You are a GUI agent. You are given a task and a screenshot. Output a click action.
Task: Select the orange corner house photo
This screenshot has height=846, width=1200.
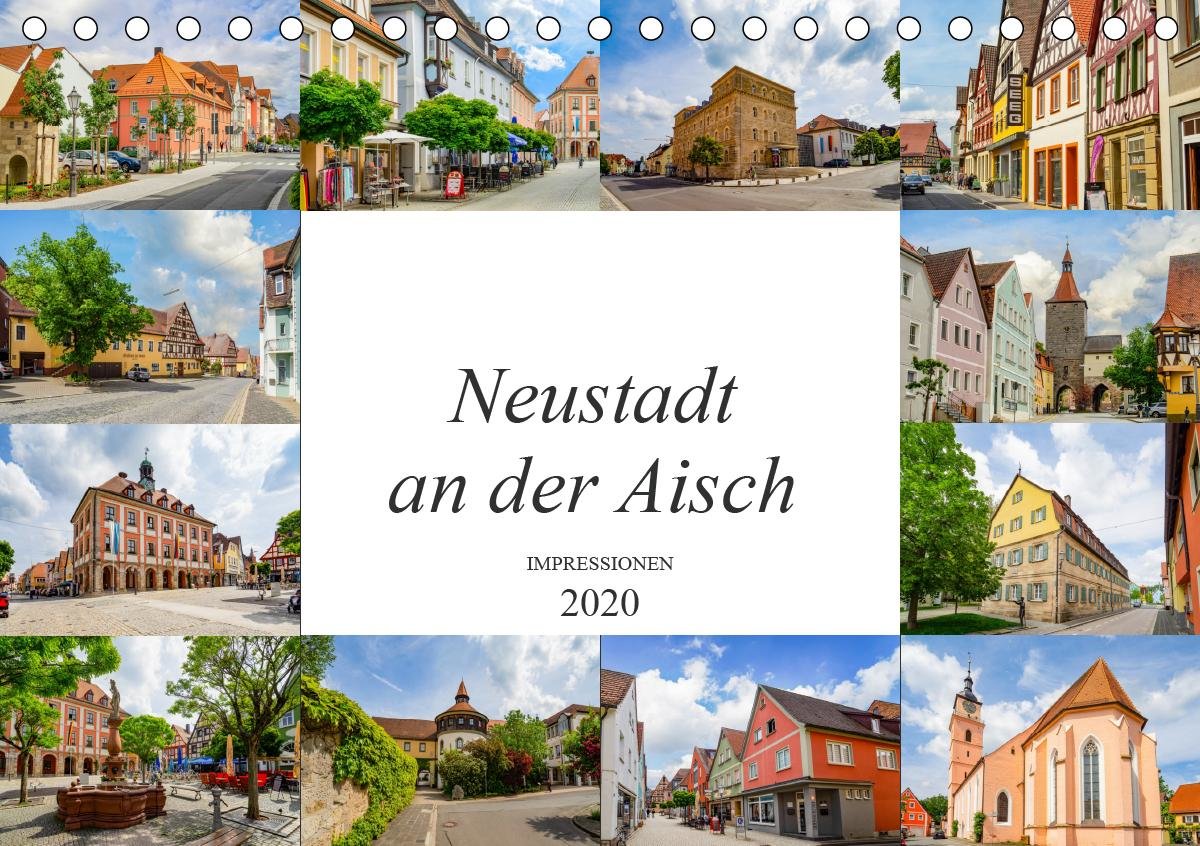[x=750, y=741]
